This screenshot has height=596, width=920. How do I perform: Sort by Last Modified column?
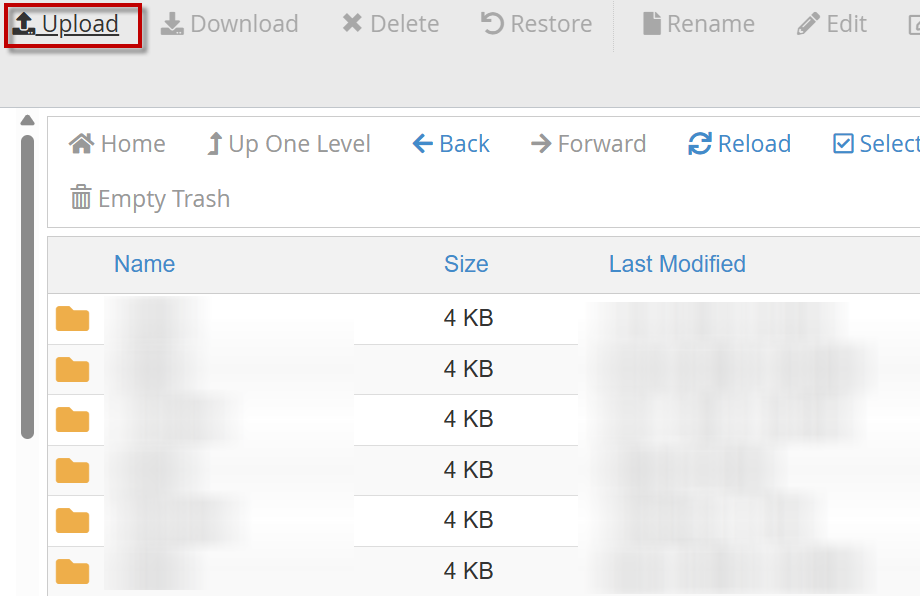click(x=677, y=264)
